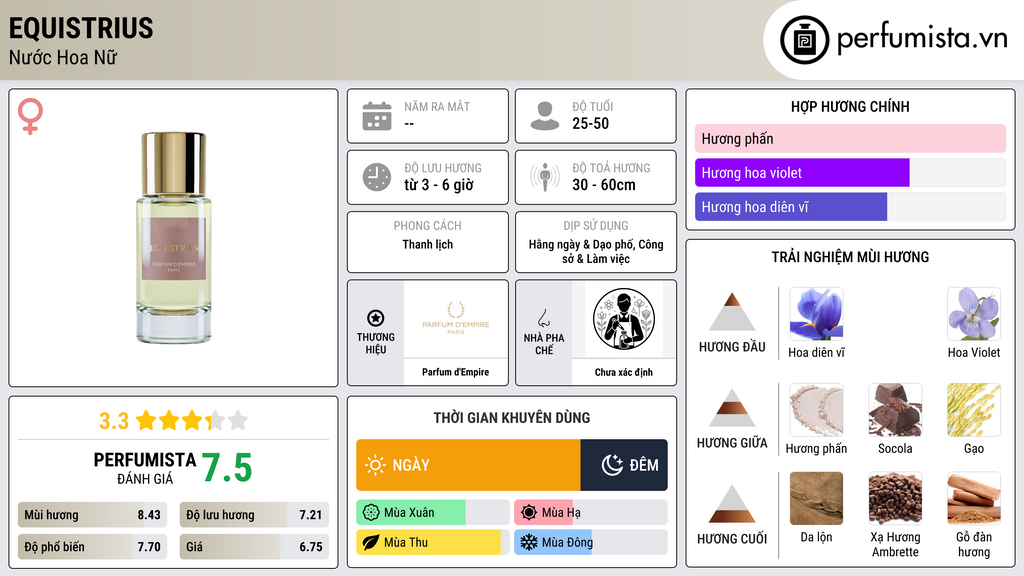Select the Xạ Hương Ambrette note image

pos(895,498)
